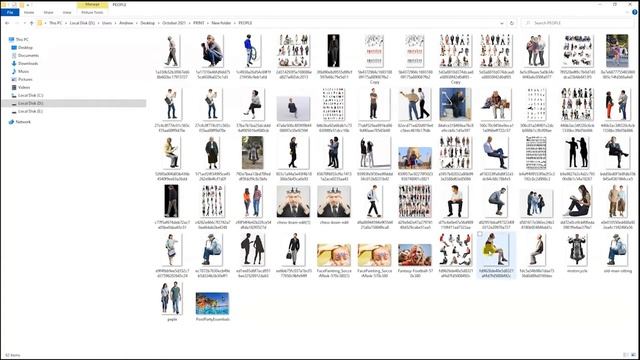The image size is (640, 360).
Task: Switch to Details view icon in status bar
Action: tap(626, 355)
